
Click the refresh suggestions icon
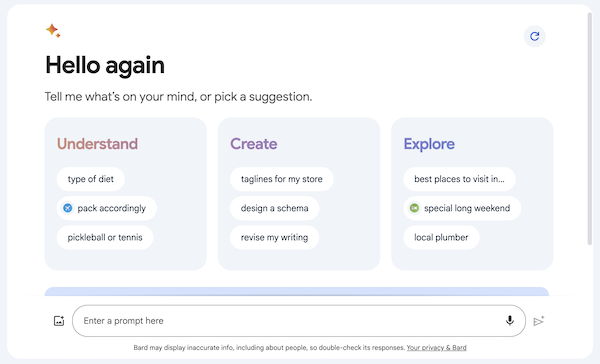(535, 36)
